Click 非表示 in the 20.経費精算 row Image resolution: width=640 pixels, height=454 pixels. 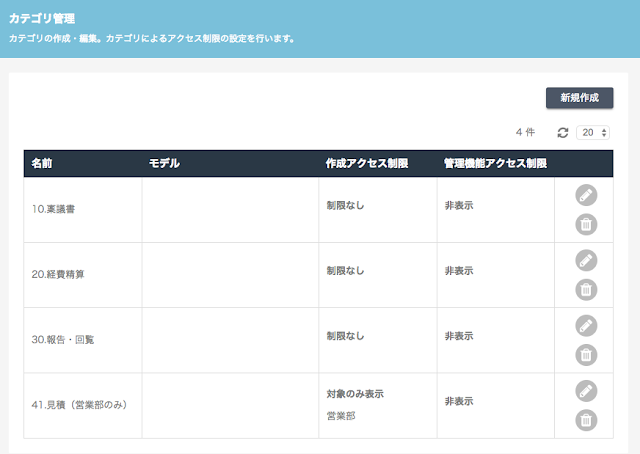459,271
